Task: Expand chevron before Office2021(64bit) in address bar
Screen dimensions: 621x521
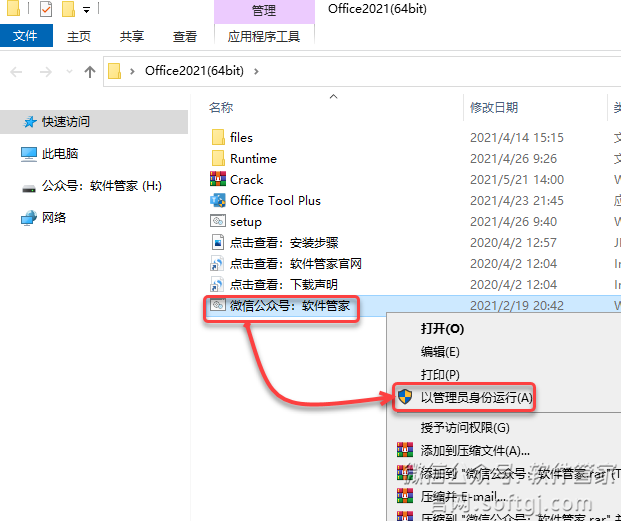Action: coord(132,71)
